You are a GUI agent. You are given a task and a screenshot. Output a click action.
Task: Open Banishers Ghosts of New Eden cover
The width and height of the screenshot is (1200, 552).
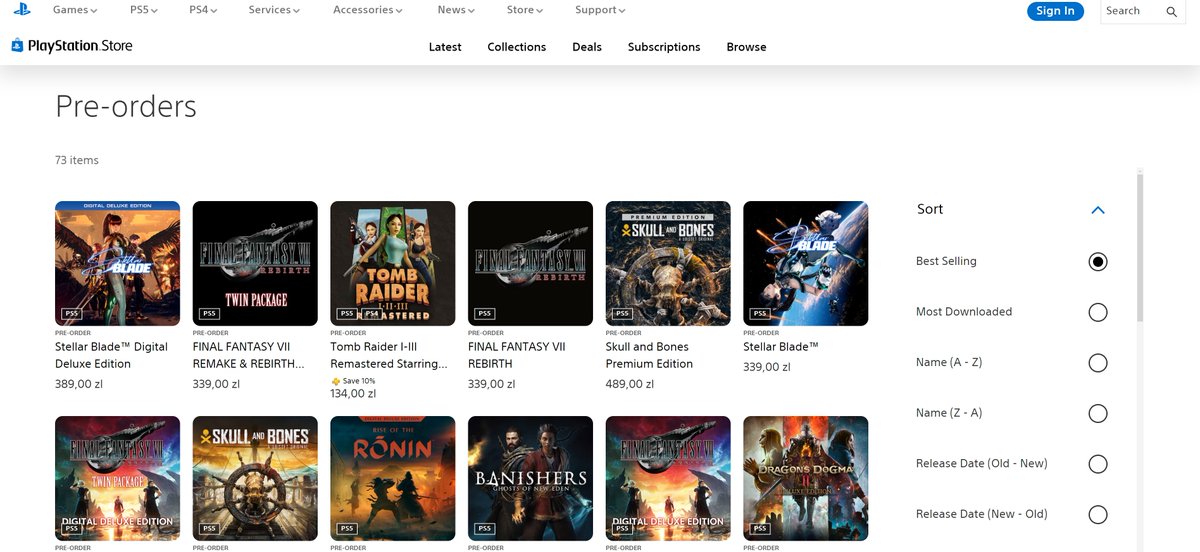click(x=530, y=478)
